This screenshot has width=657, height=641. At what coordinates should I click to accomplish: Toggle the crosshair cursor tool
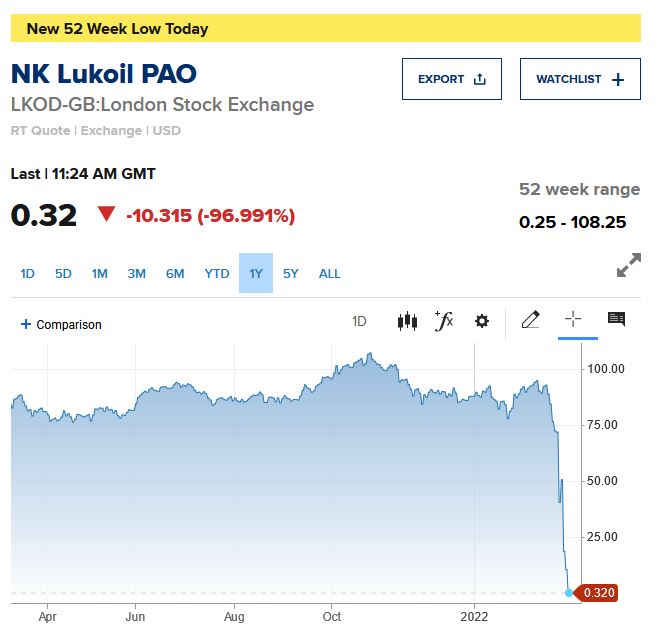[573, 320]
